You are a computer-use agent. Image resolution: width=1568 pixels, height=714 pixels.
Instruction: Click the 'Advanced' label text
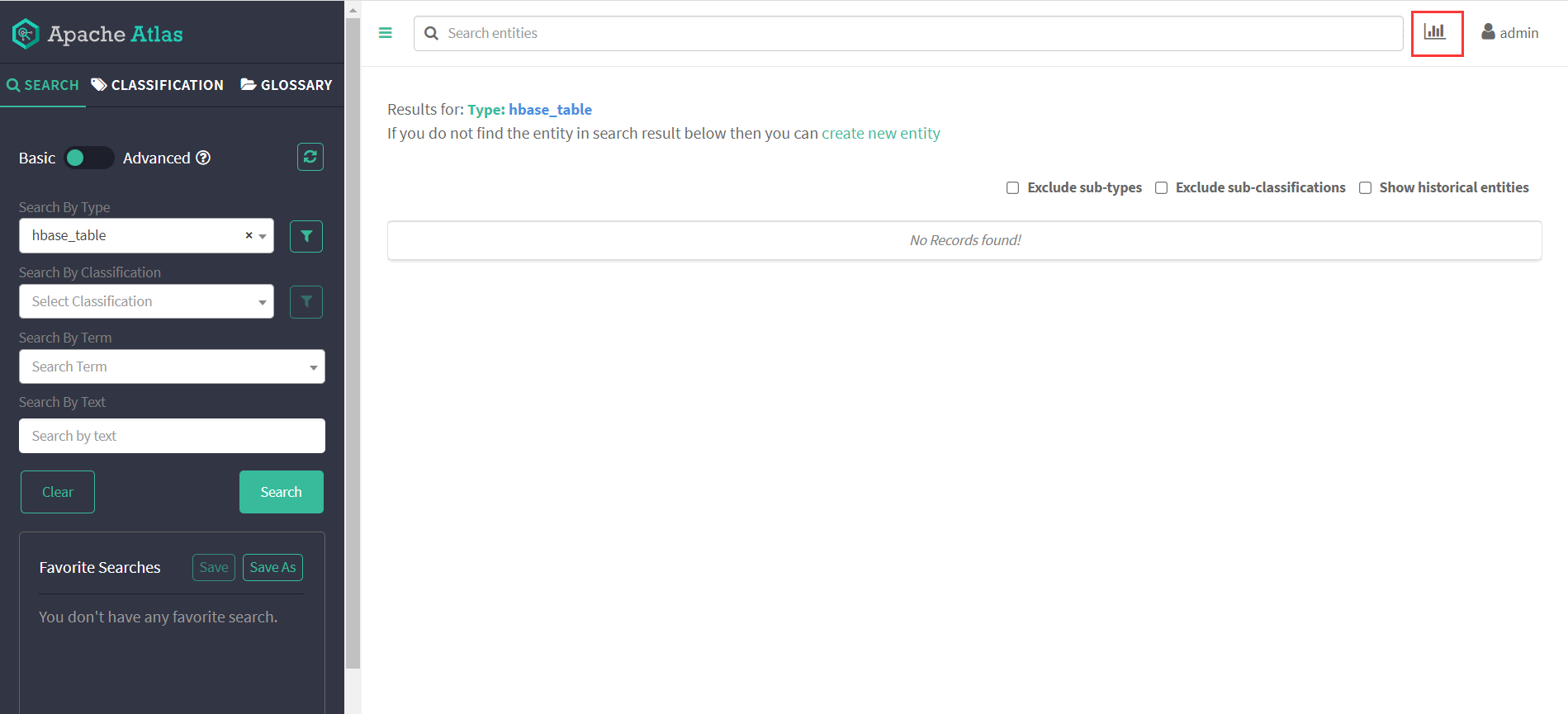(x=157, y=158)
